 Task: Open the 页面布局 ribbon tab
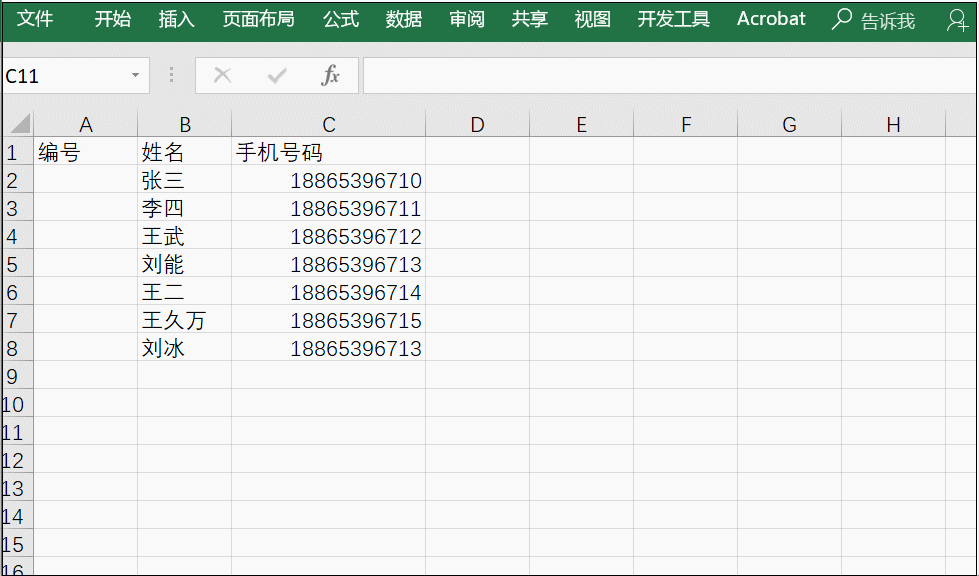tap(258, 20)
